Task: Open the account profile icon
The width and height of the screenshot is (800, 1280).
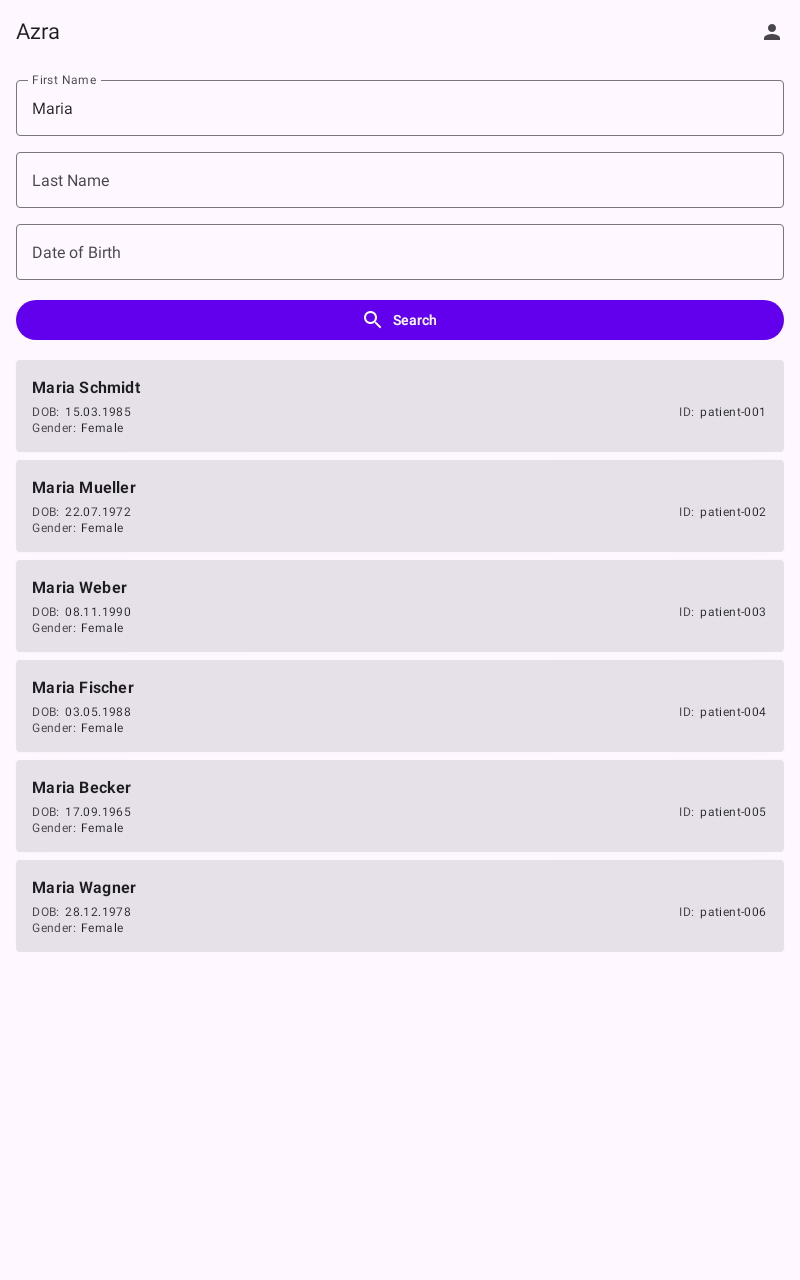Action: pos(772,32)
